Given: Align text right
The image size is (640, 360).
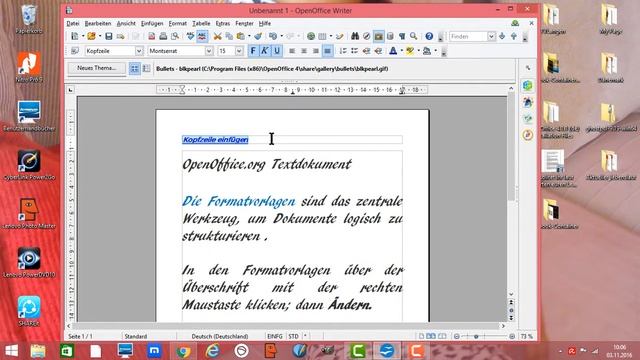Looking at the screenshot, I should tap(316, 51).
